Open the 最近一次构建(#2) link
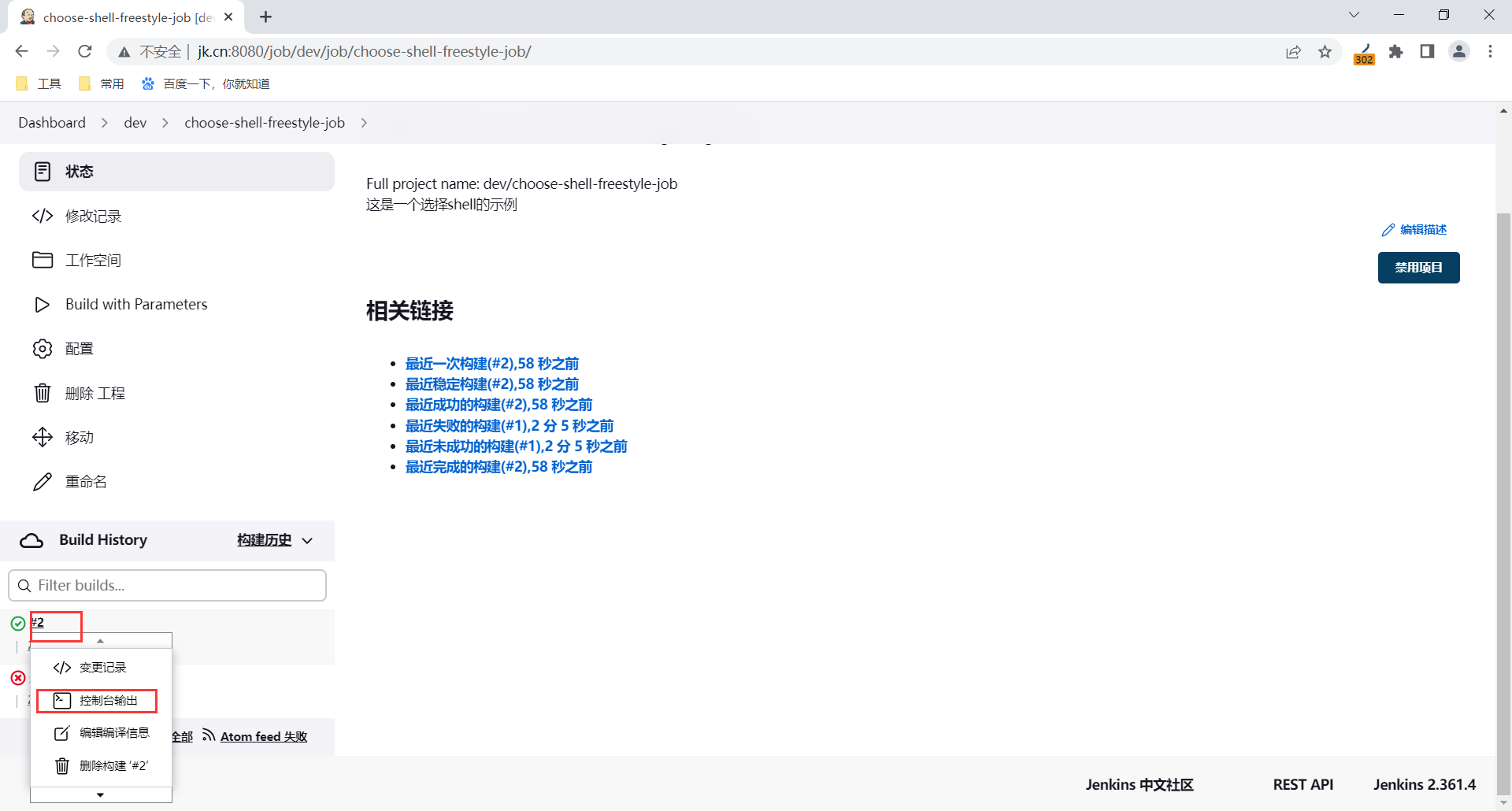 492,364
